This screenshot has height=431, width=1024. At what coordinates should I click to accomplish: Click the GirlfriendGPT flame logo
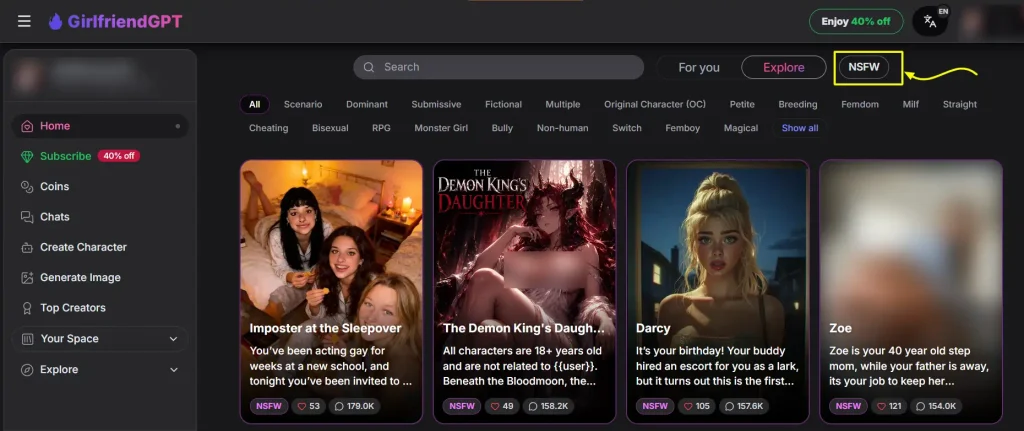56,22
